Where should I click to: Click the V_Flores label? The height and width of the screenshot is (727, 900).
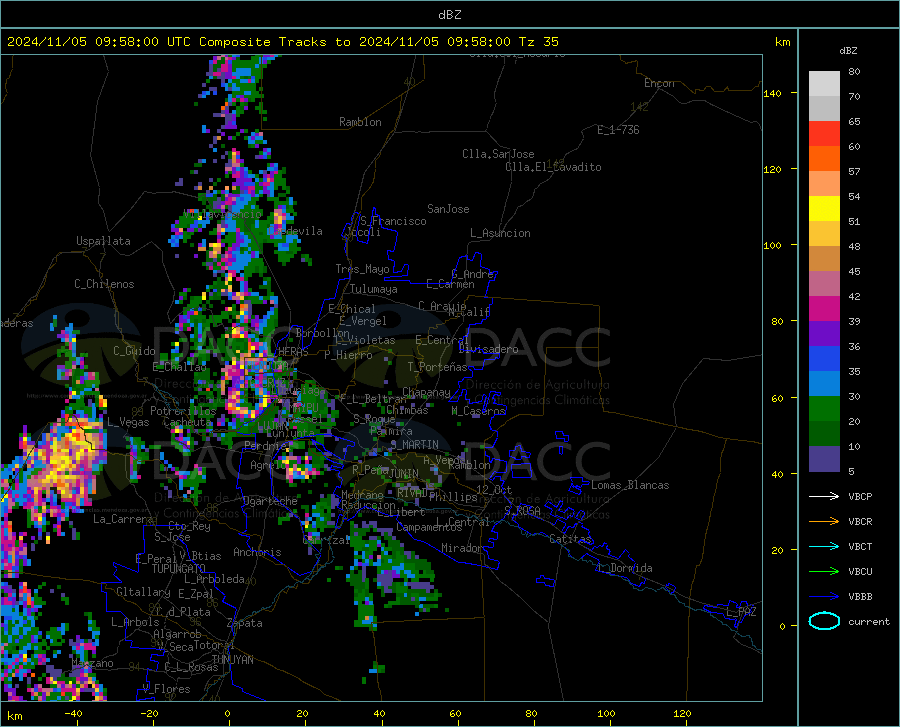coord(166,689)
